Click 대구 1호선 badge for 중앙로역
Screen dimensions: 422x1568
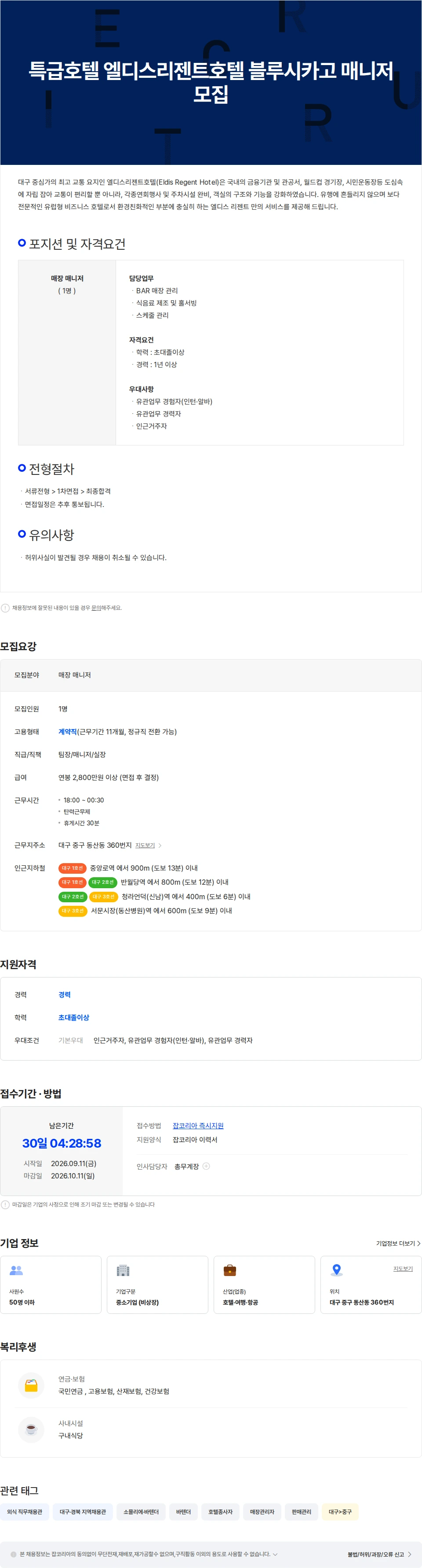(73, 868)
